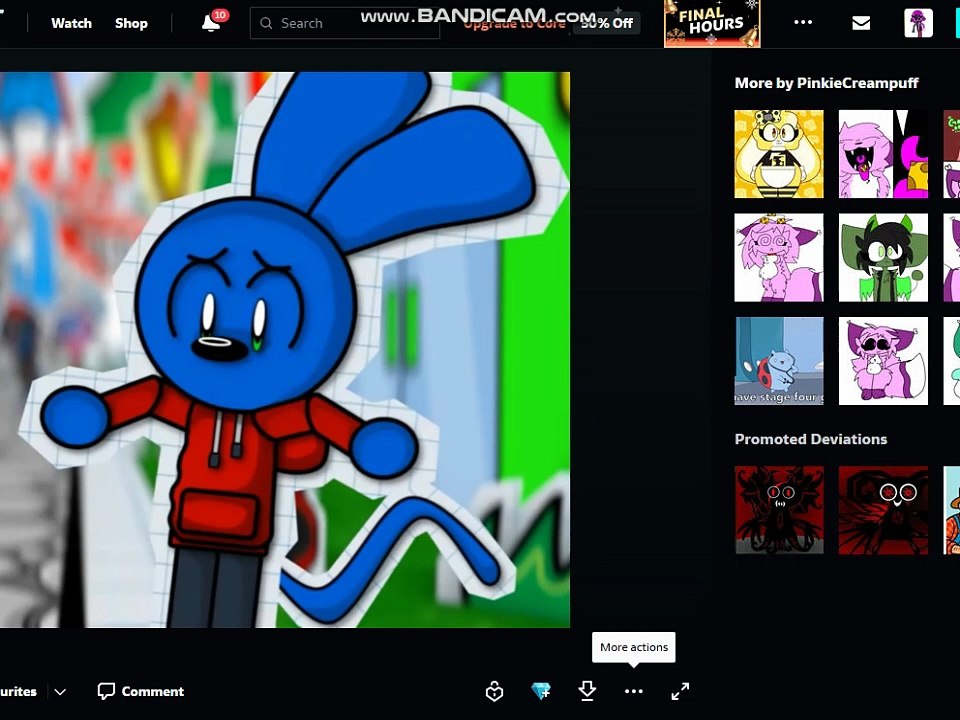This screenshot has width=960, height=720.
Task: Open the top bar ellipsis menu
Action: tap(803, 23)
